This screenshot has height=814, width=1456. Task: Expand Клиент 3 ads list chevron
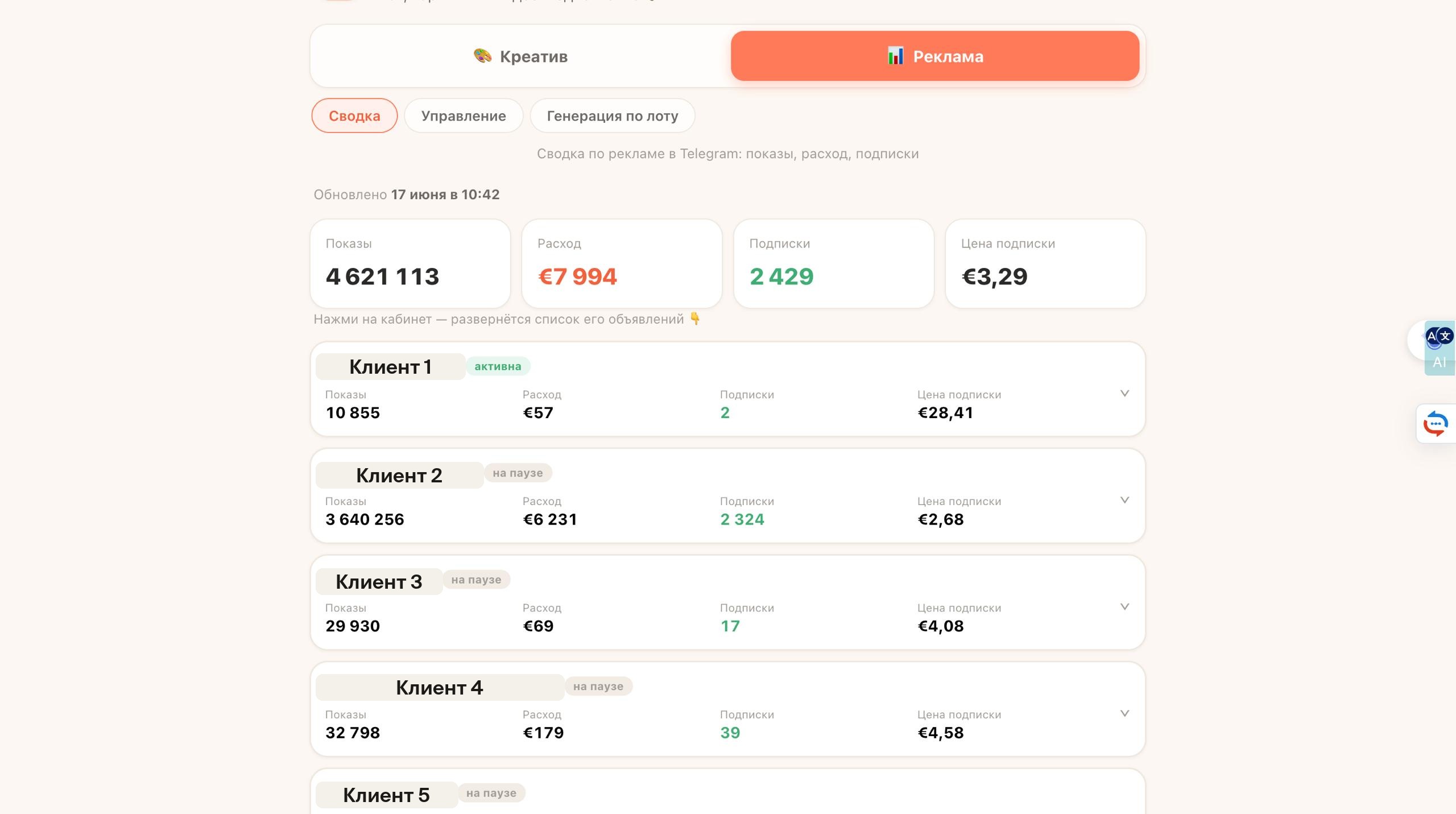(1124, 607)
